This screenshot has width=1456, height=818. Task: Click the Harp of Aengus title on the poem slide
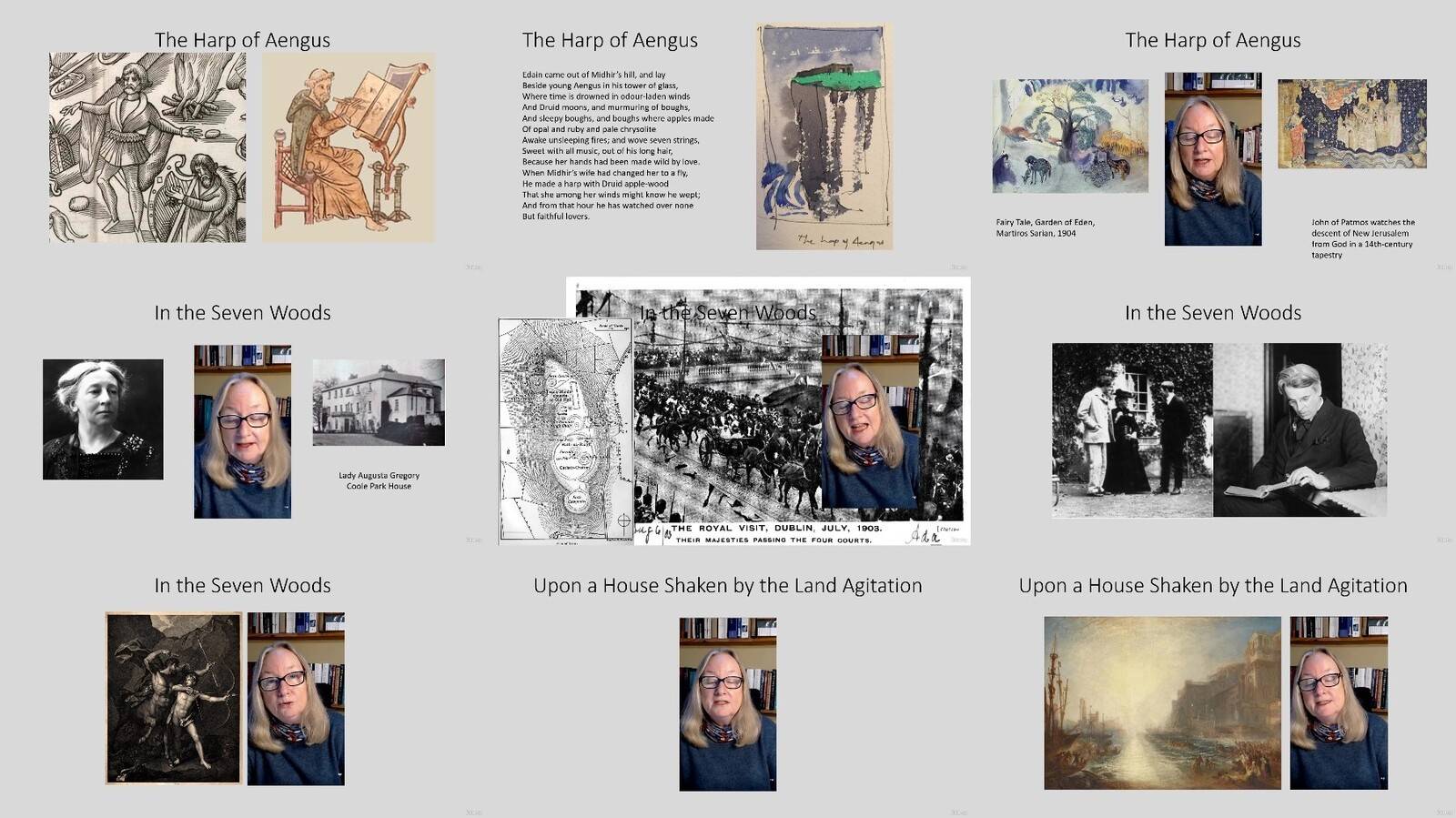610,40
